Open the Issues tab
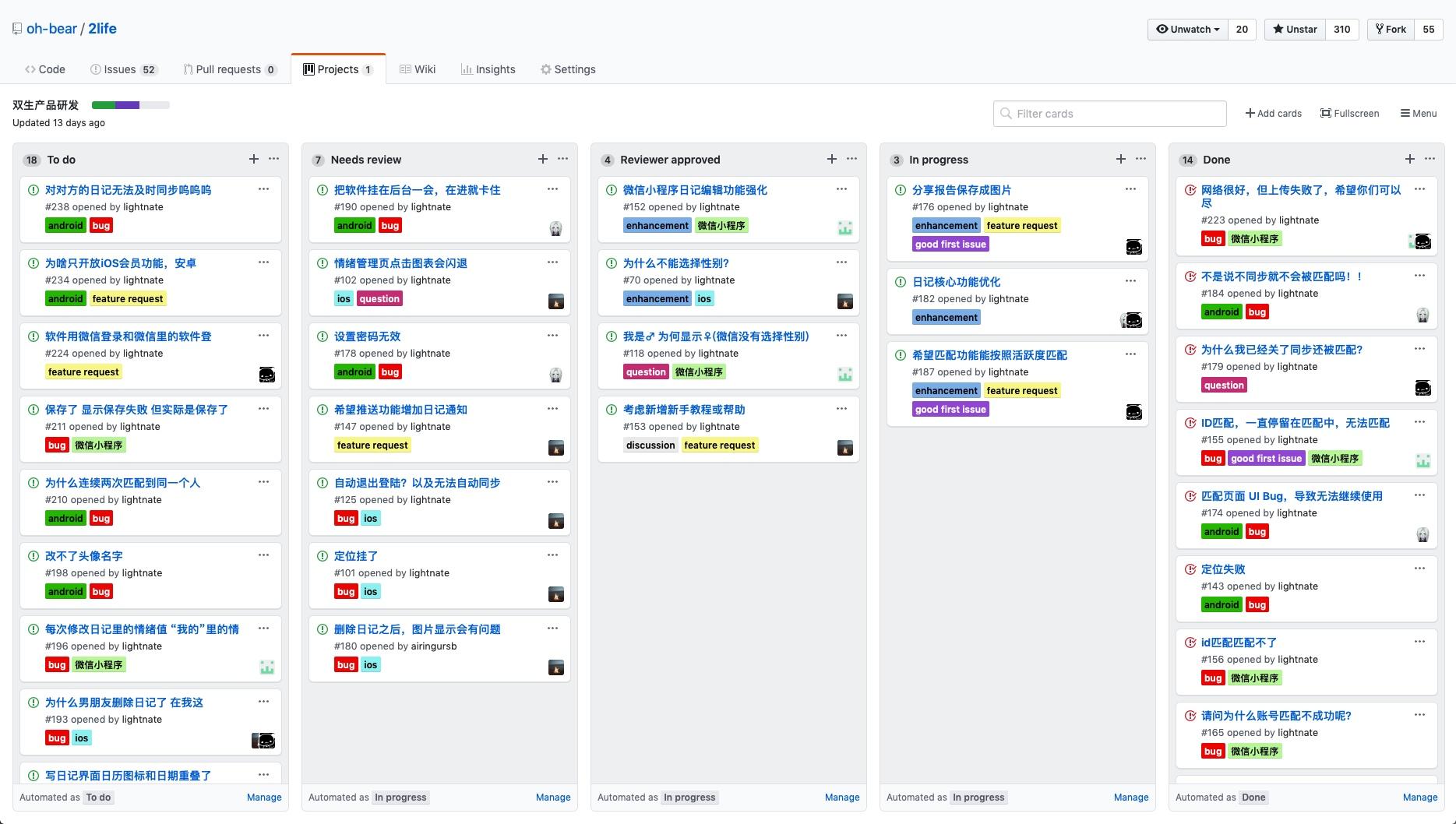1456x824 pixels. pyautogui.click(x=125, y=69)
